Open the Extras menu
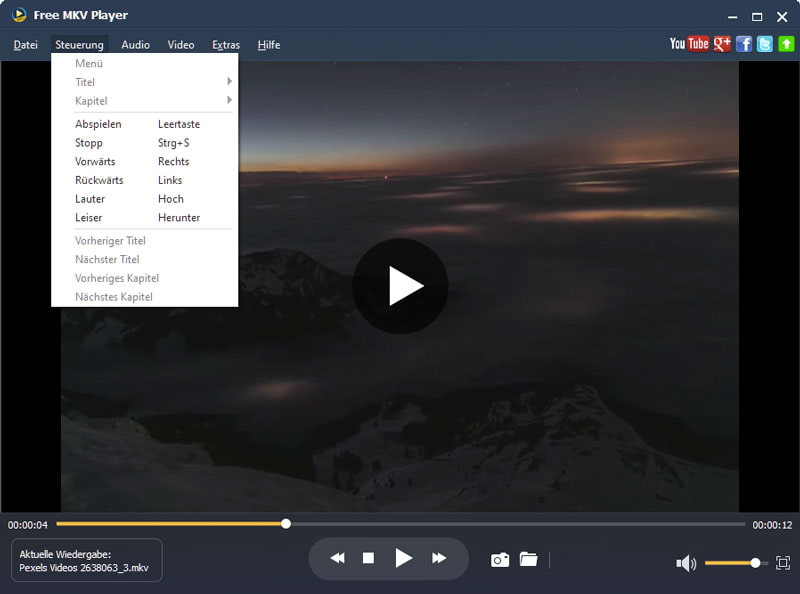Viewport: 800px width, 594px height. 225,45
